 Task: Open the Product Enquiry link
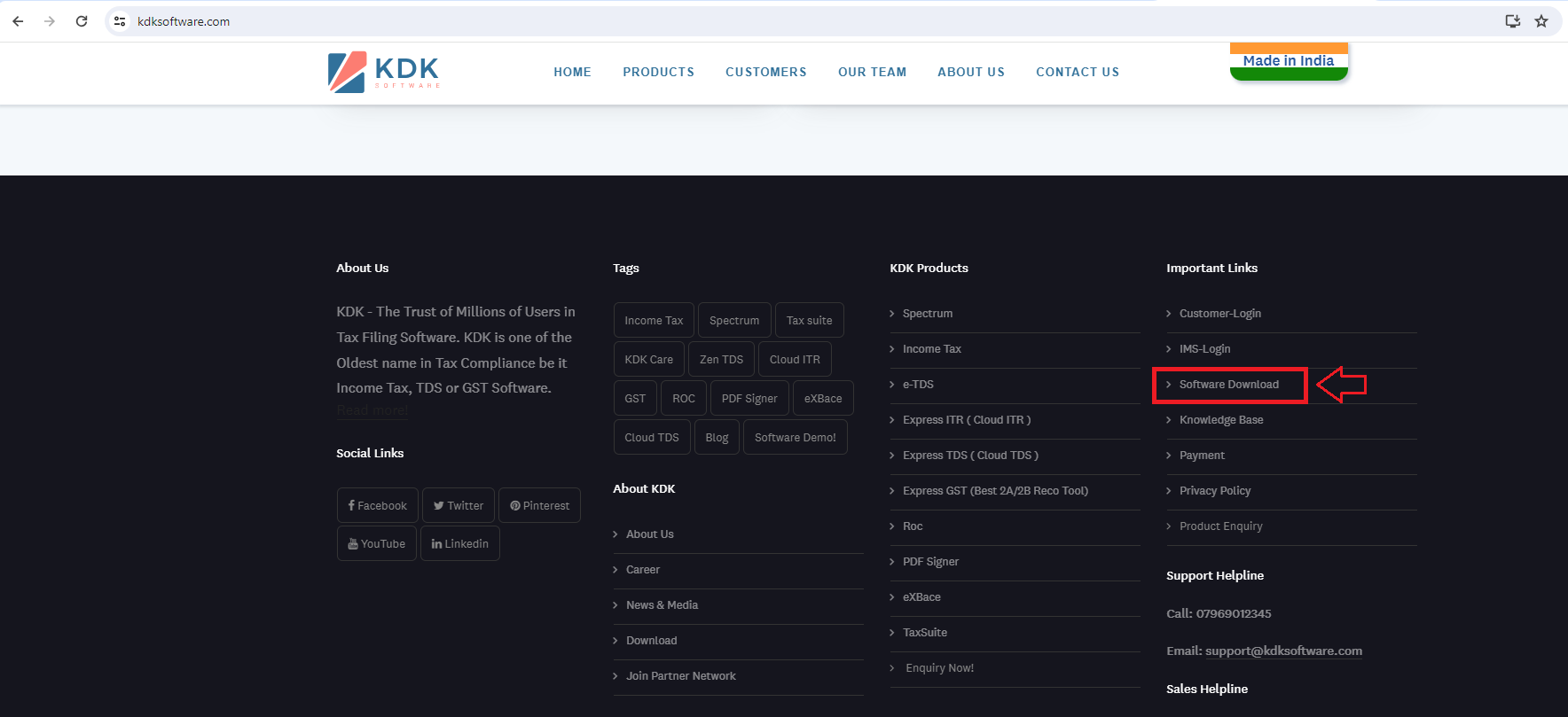tap(1221, 526)
